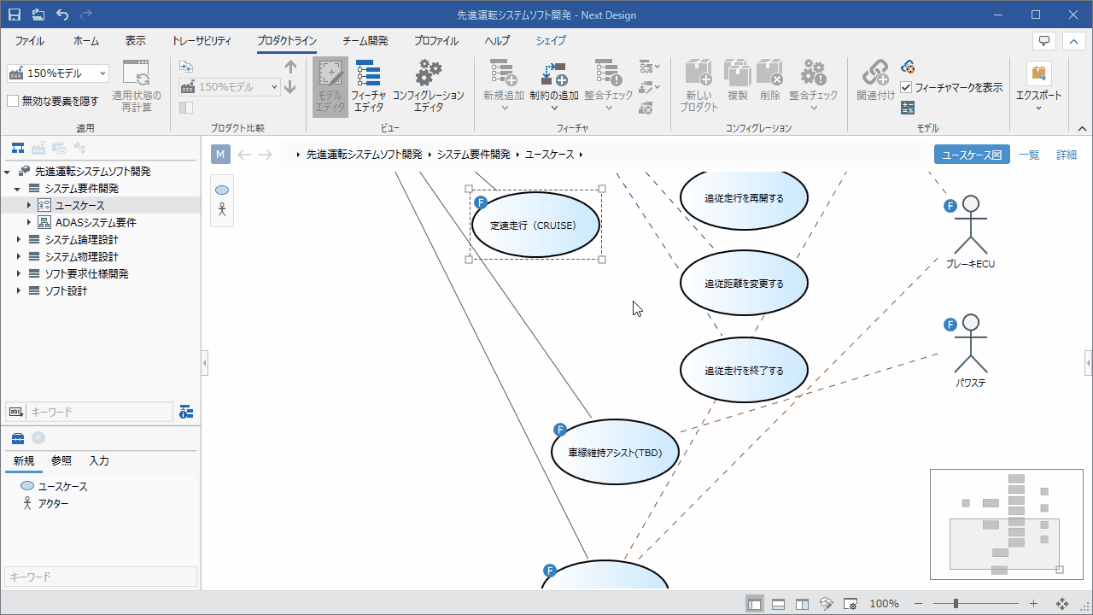Screen dimensions: 1093x615
Task: Click システム要件開発 in the breadcrumb
Action: (x=473, y=154)
